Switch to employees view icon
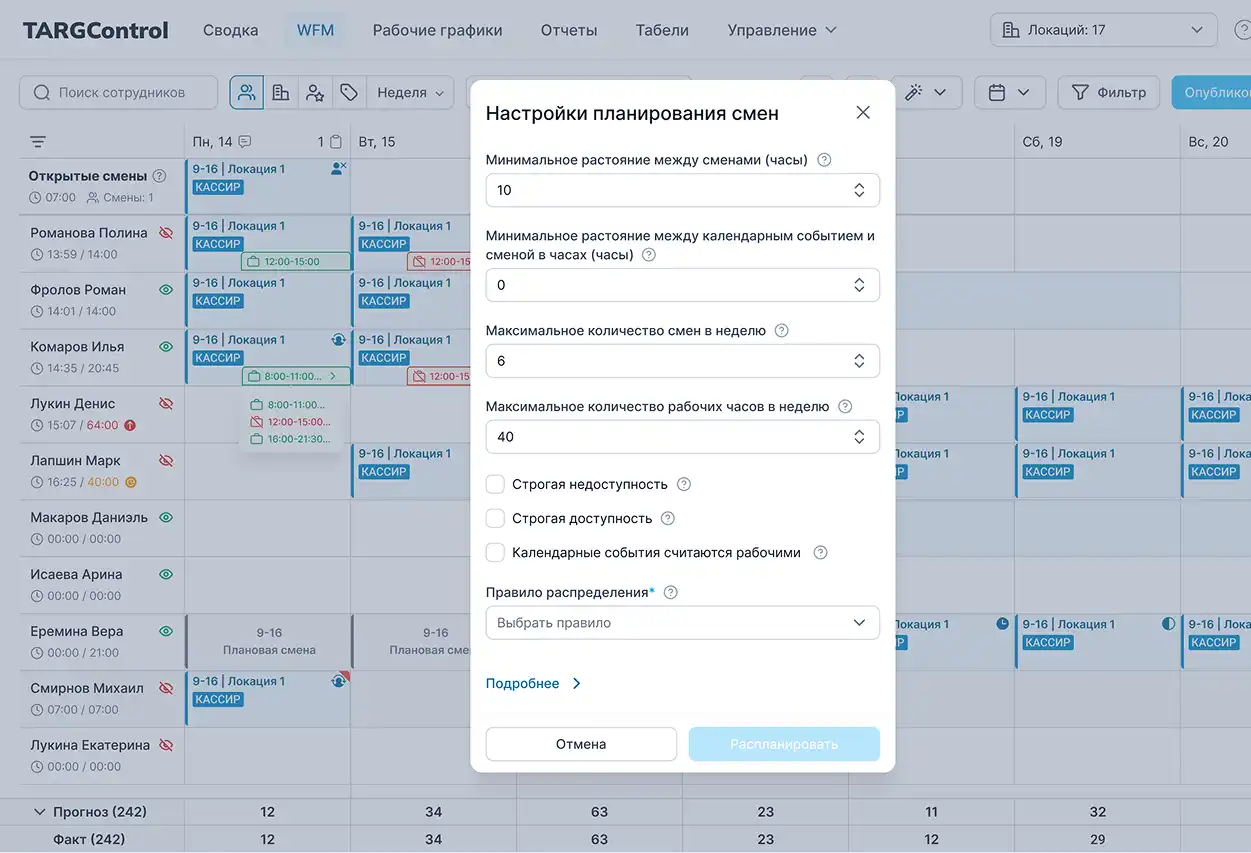 click(x=247, y=92)
